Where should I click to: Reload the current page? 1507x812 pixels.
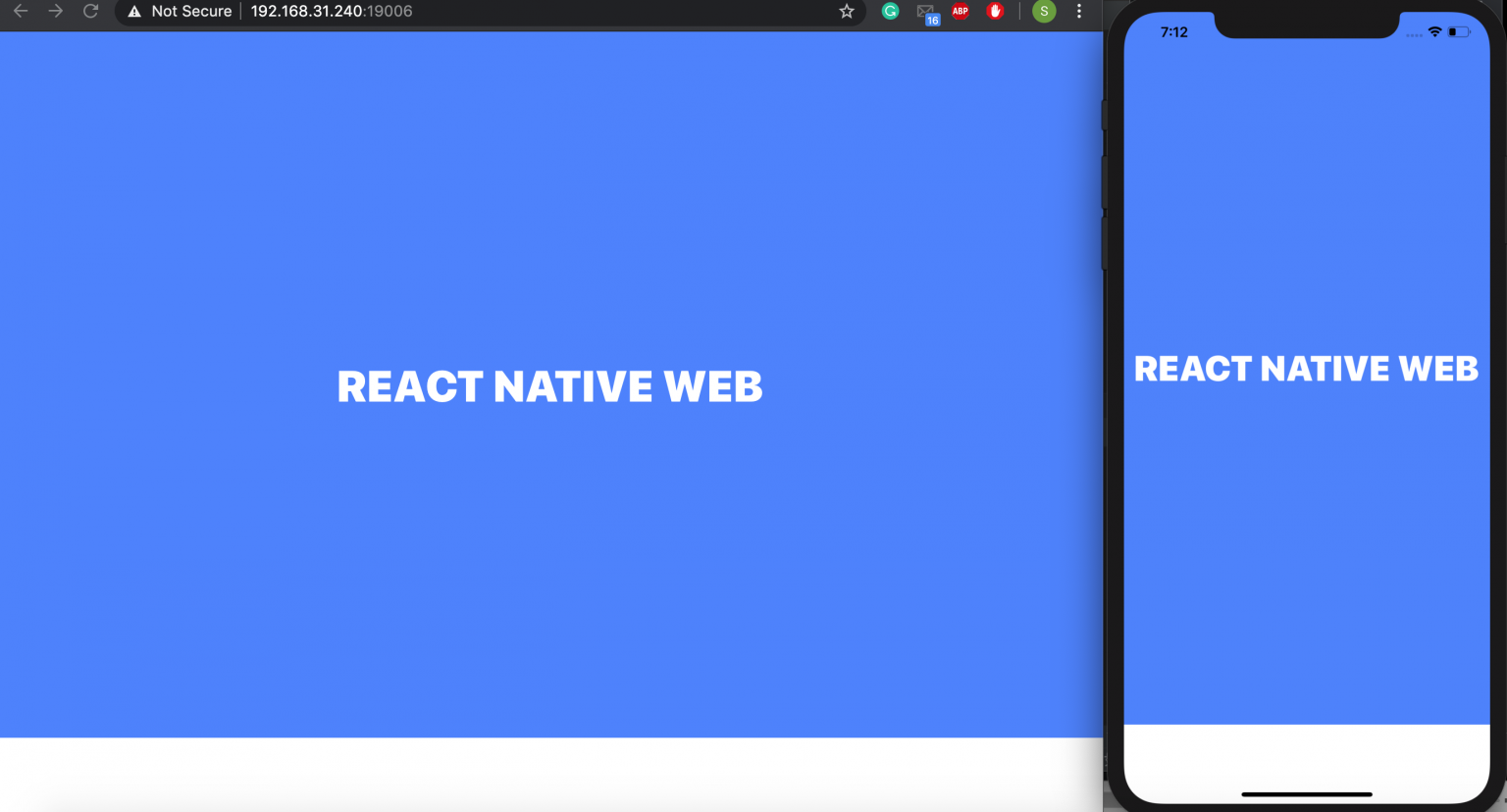pos(90,11)
